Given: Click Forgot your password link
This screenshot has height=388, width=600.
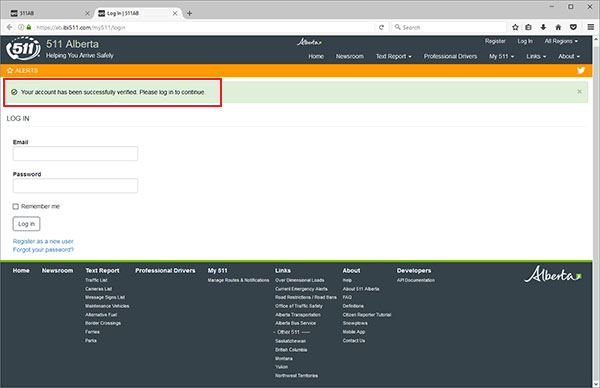Looking at the screenshot, I should click(43, 250).
